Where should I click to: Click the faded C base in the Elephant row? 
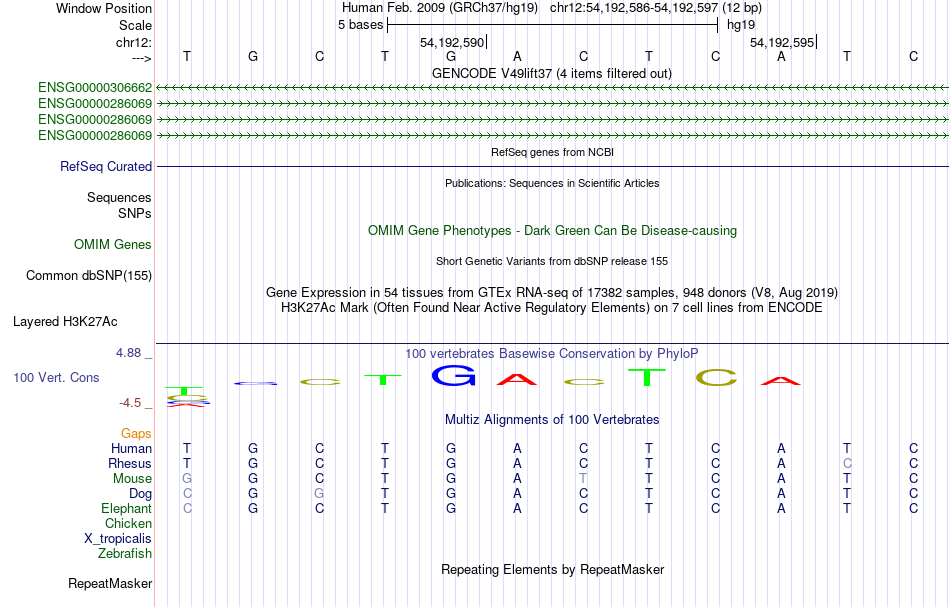(187, 508)
